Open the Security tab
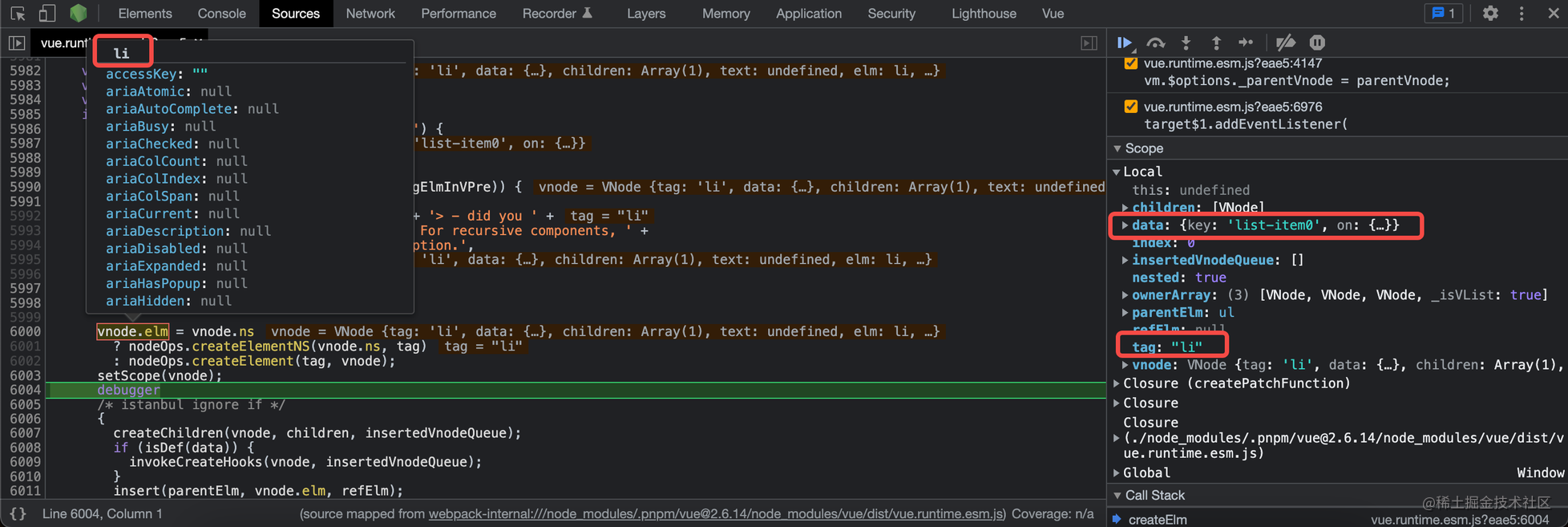1568x527 pixels. coord(891,14)
